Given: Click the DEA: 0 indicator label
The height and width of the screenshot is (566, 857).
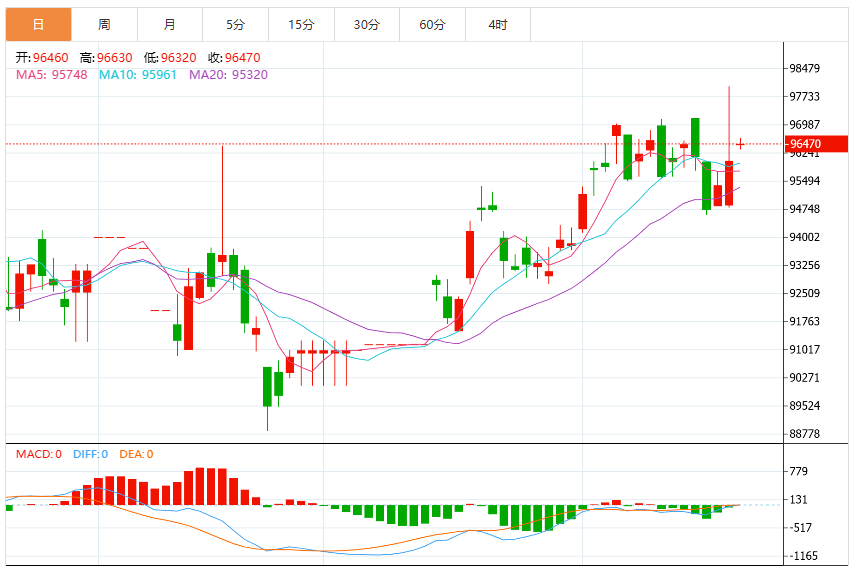Looking at the screenshot, I should click(136, 454).
